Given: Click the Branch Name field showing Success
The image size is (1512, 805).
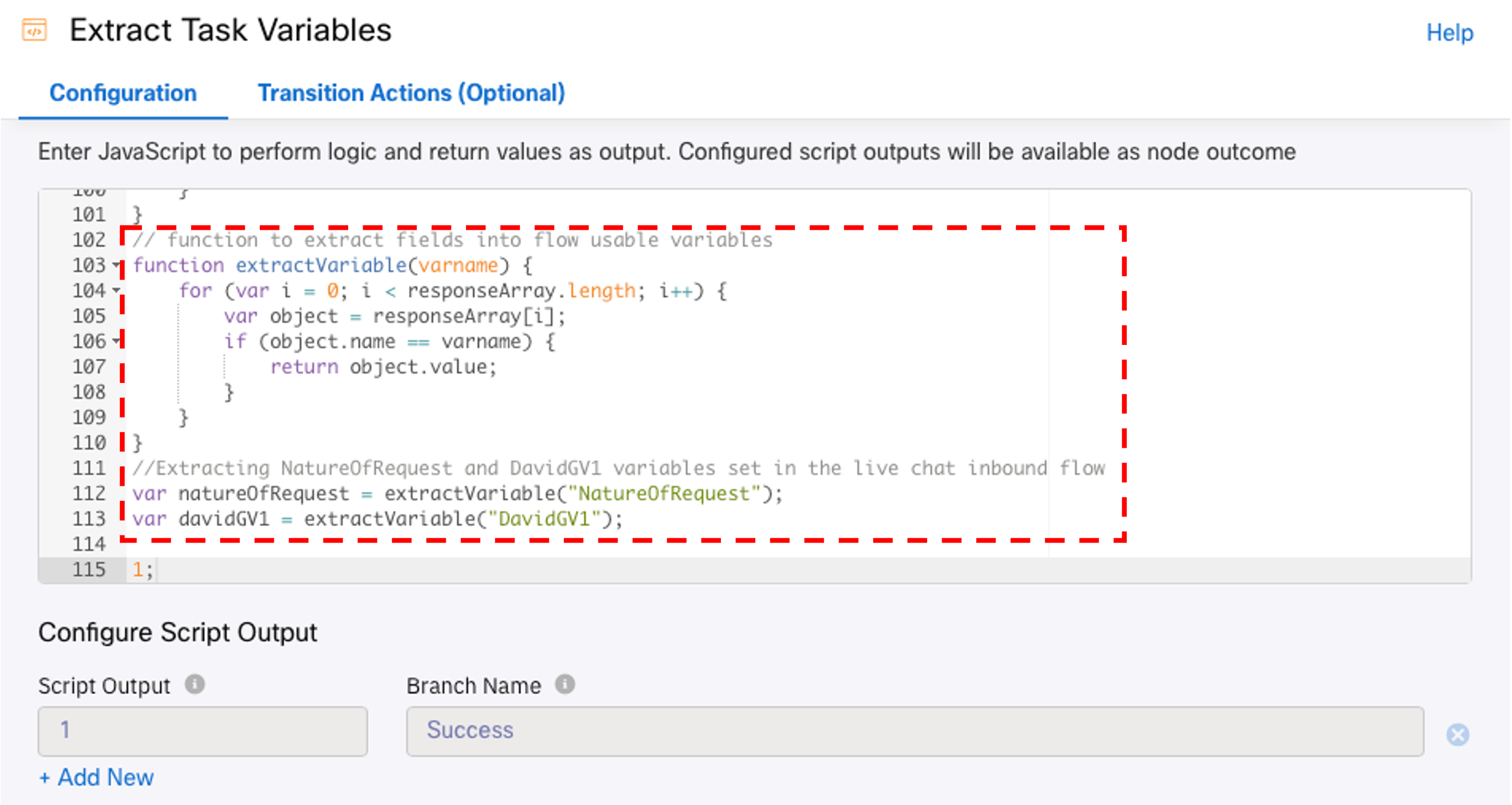Looking at the screenshot, I should click(x=914, y=731).
